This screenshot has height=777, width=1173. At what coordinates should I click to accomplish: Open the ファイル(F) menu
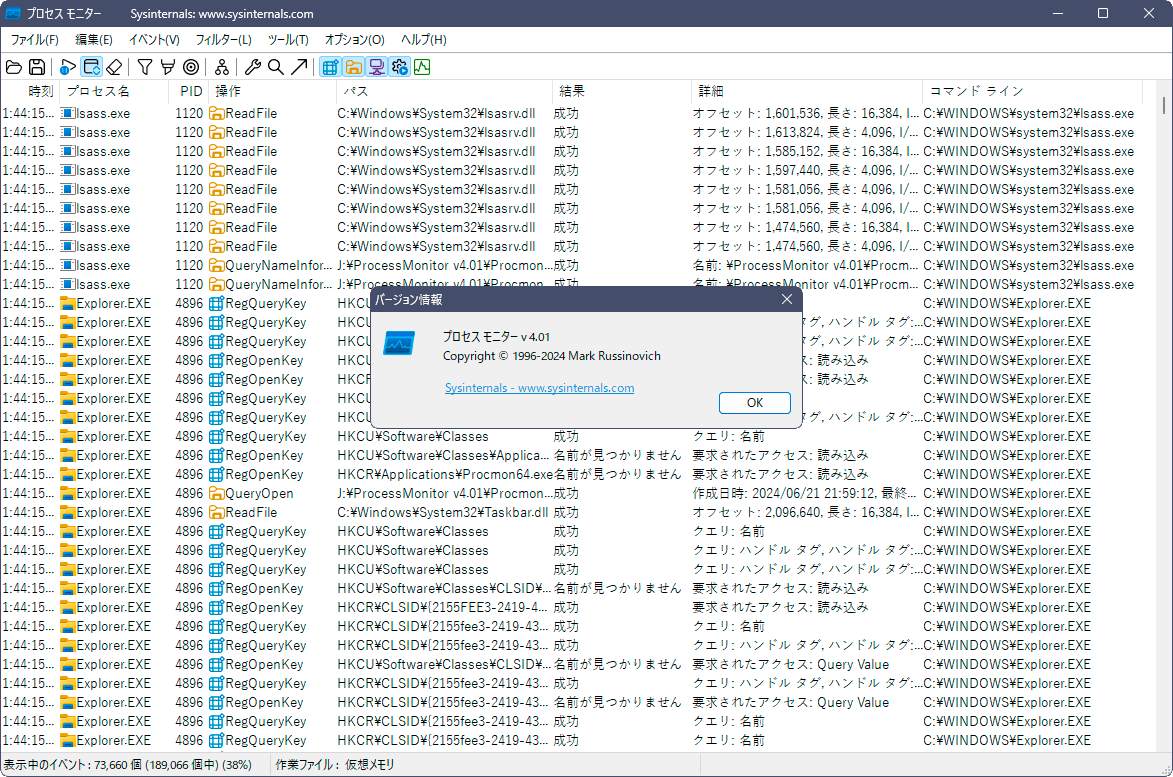point(34,40)
